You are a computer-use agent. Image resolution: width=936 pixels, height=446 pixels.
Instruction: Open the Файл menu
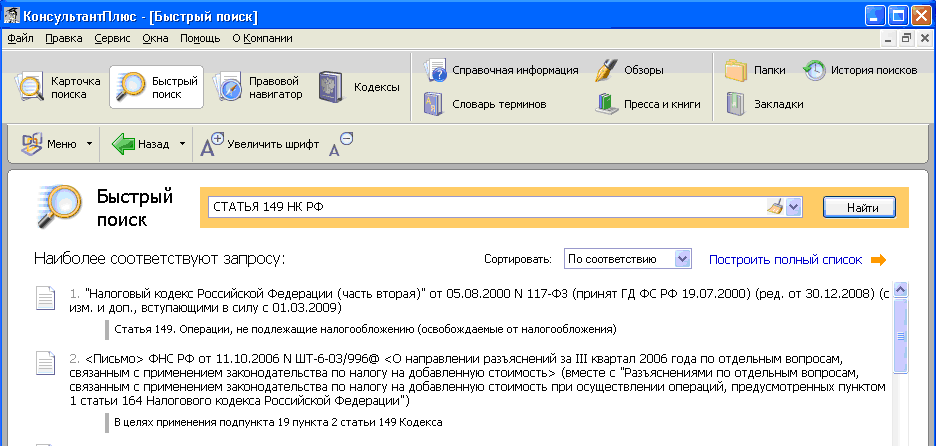click(20, 39)
